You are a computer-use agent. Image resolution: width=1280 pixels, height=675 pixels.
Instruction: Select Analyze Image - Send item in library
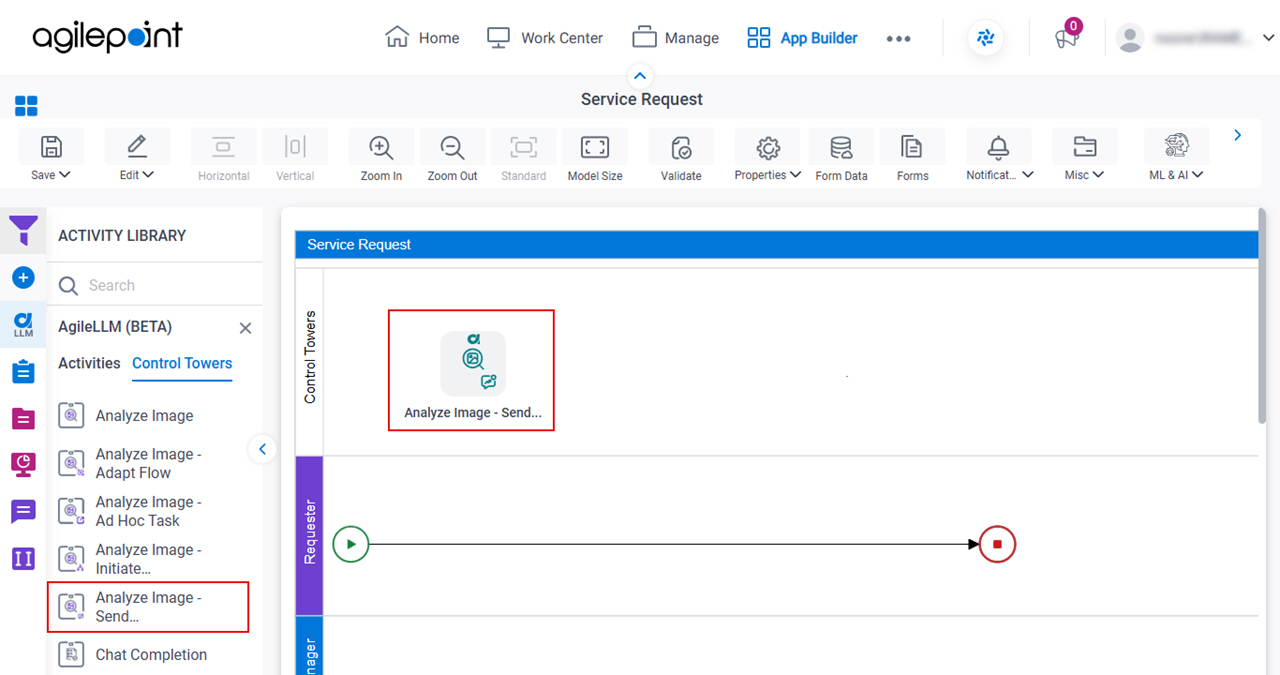pyautogui.click(x=148, y=607)
